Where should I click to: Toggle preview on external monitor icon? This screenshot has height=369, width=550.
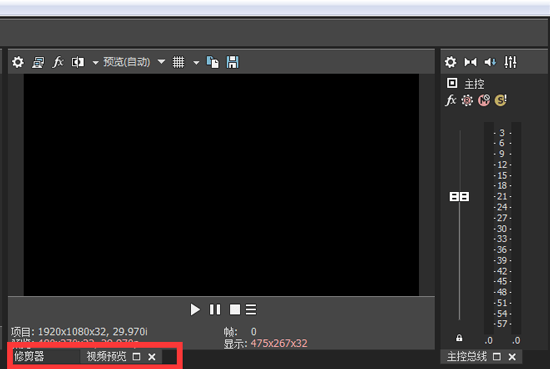38,62
